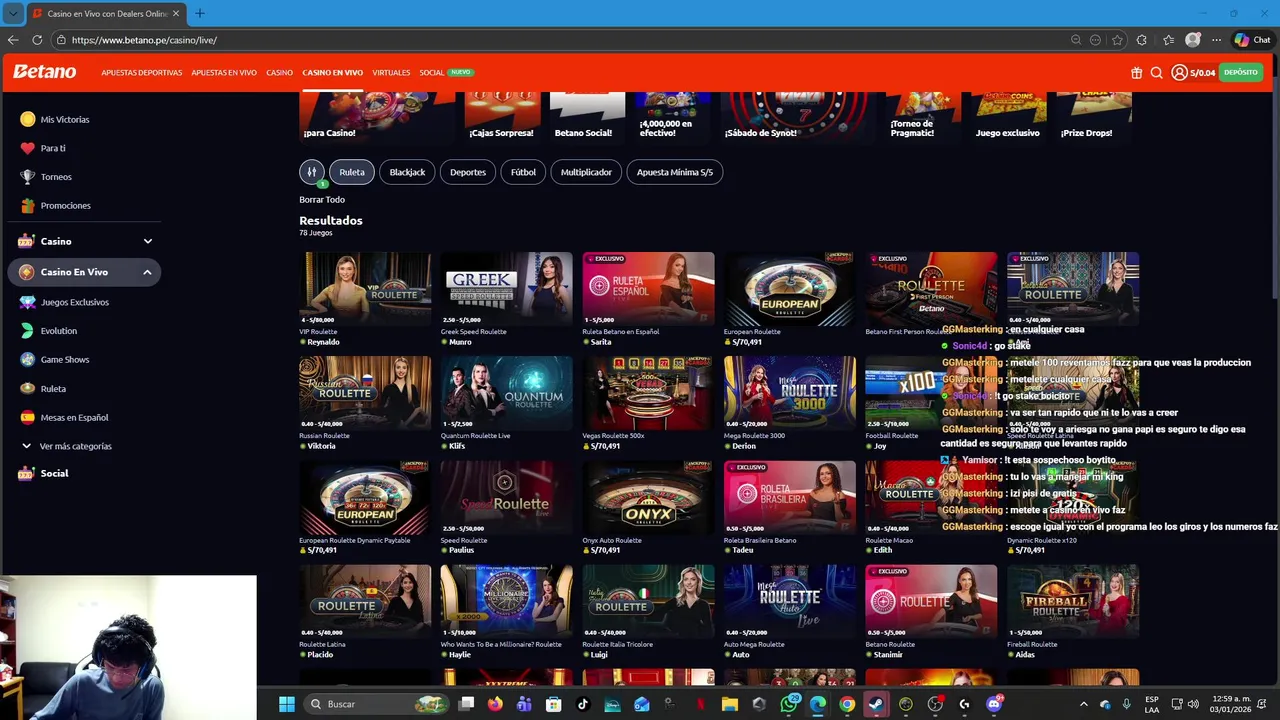Toggle the Multiplicador filter chip

coord(586,172)
